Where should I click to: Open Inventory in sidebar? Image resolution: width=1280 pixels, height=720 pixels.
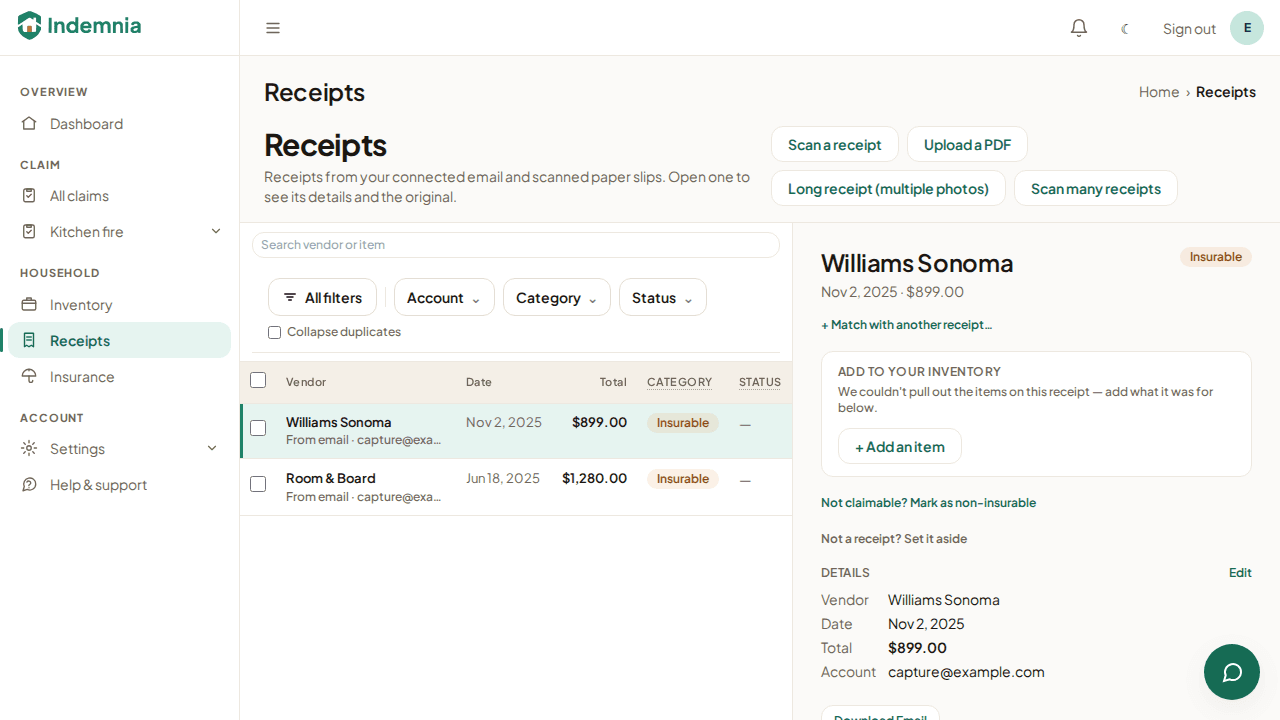click(x=120, y=305)
